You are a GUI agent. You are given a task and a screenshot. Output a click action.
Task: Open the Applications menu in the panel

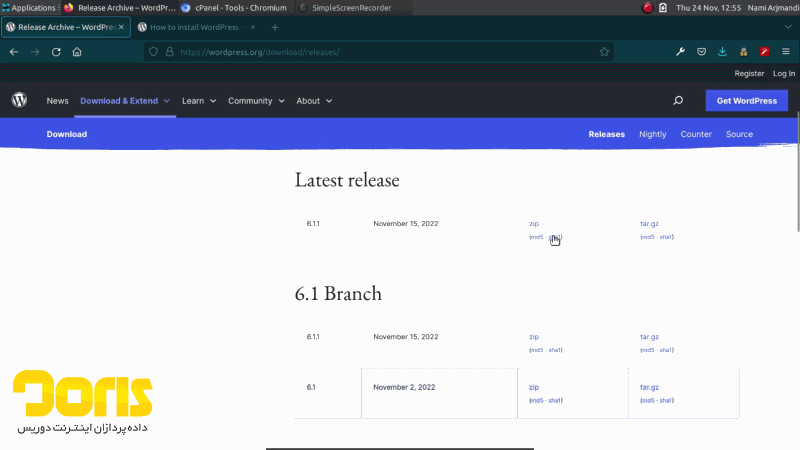point(29,8)
